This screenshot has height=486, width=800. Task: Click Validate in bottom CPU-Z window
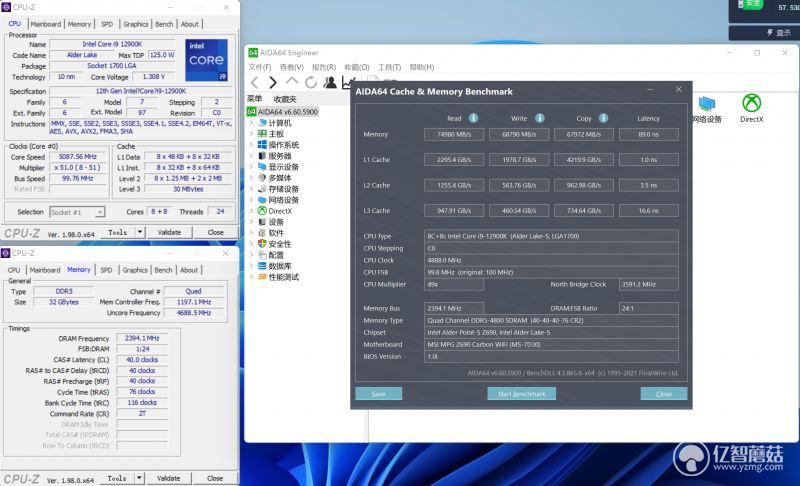(x=169, y=478)
